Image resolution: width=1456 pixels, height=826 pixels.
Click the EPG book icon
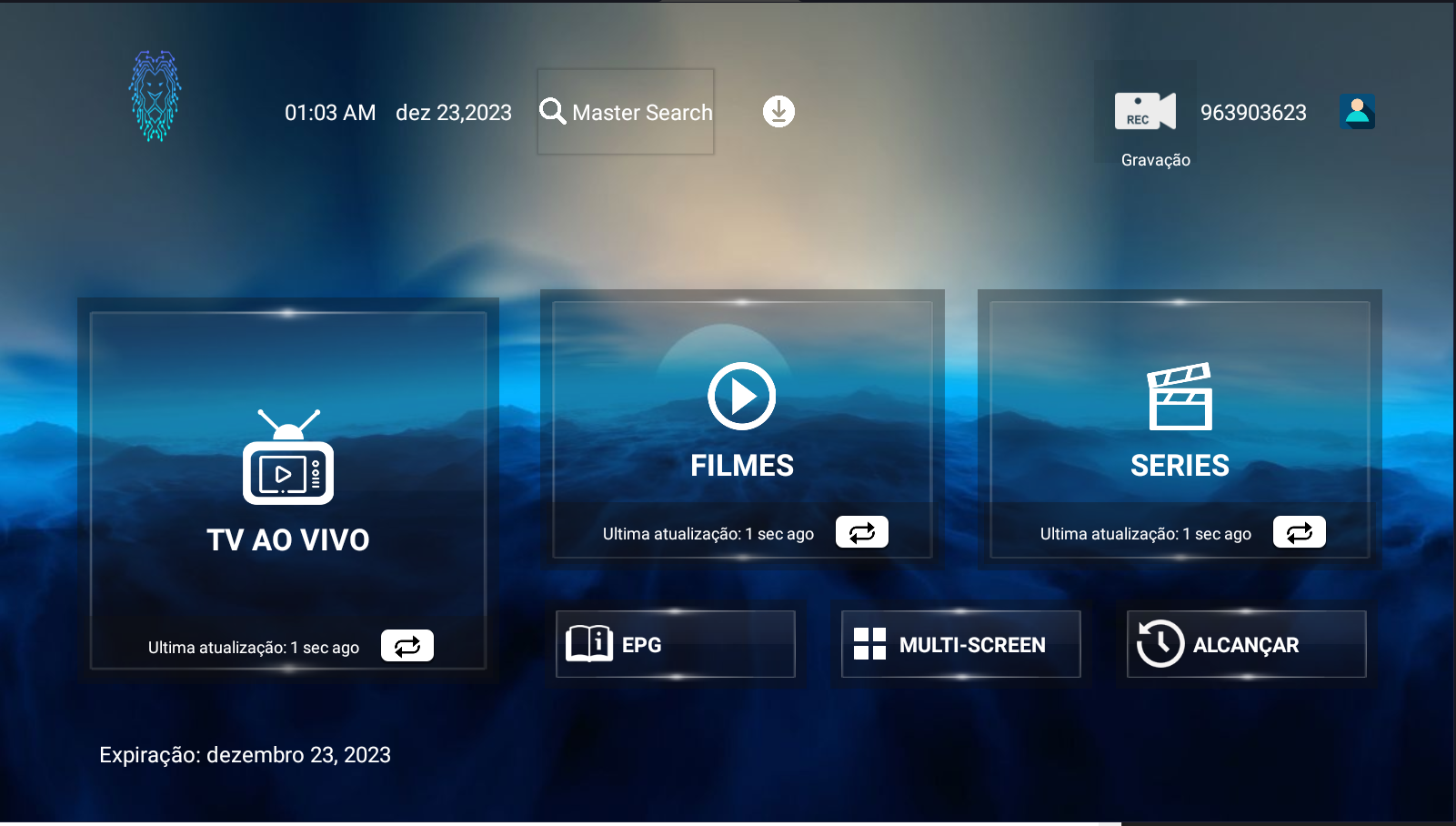click(589, 644)
